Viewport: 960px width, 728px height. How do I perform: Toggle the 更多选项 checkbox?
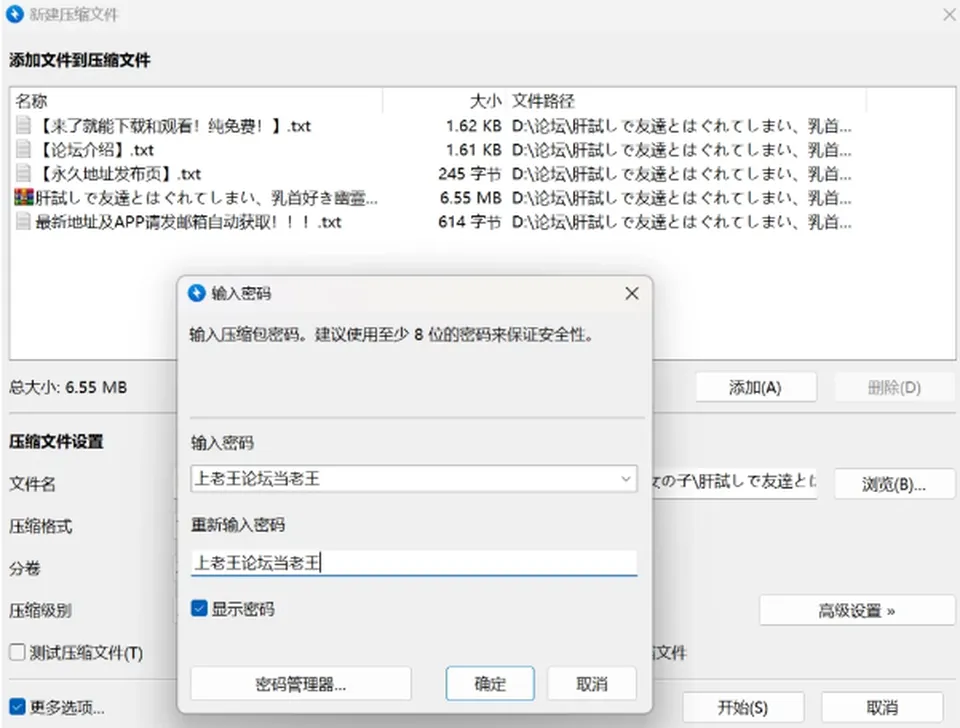[x=17, y=707]
